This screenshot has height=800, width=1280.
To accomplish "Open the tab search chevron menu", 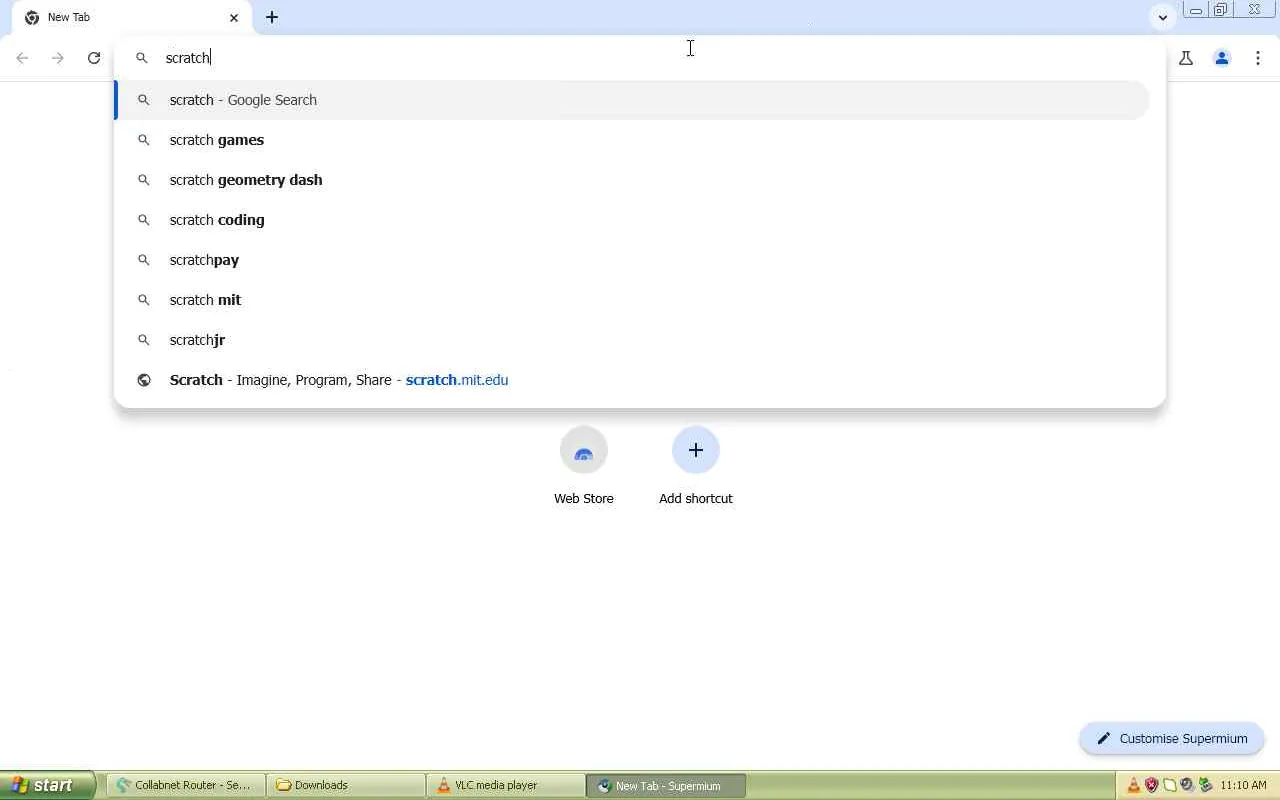I will click(1162, 17).
